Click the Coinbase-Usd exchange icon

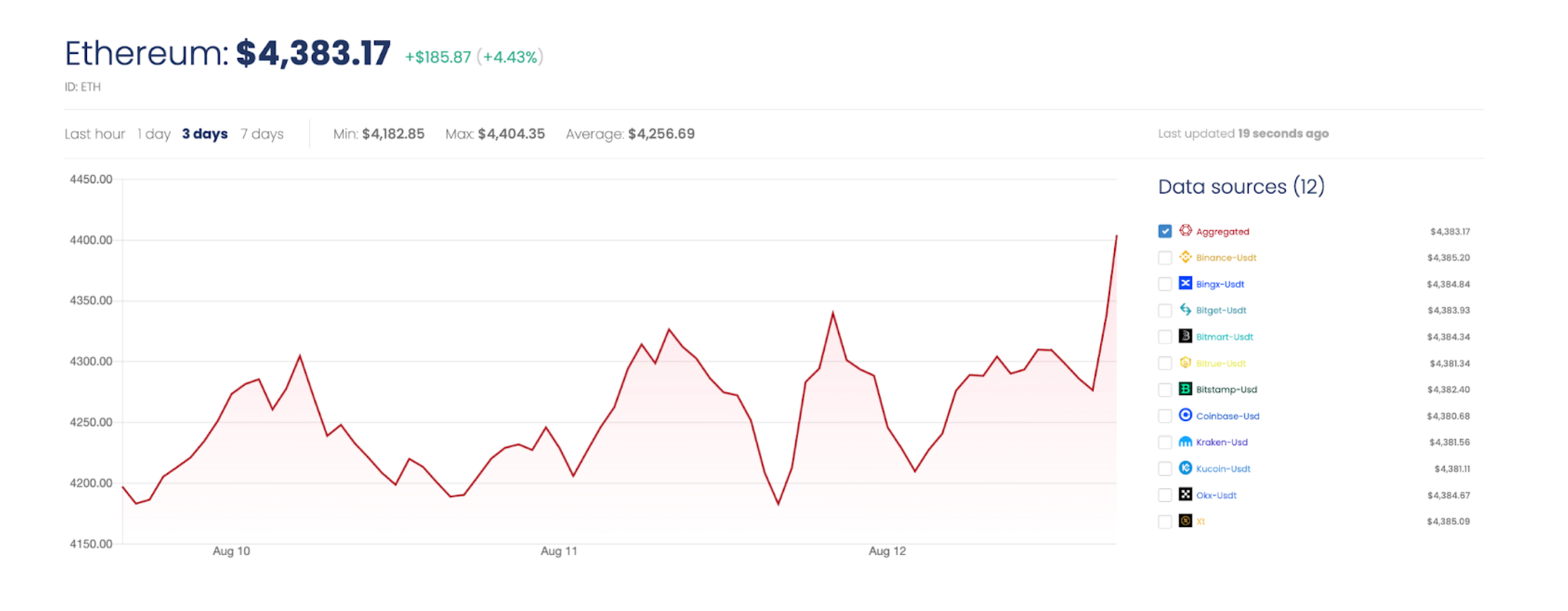(1185, 415)
